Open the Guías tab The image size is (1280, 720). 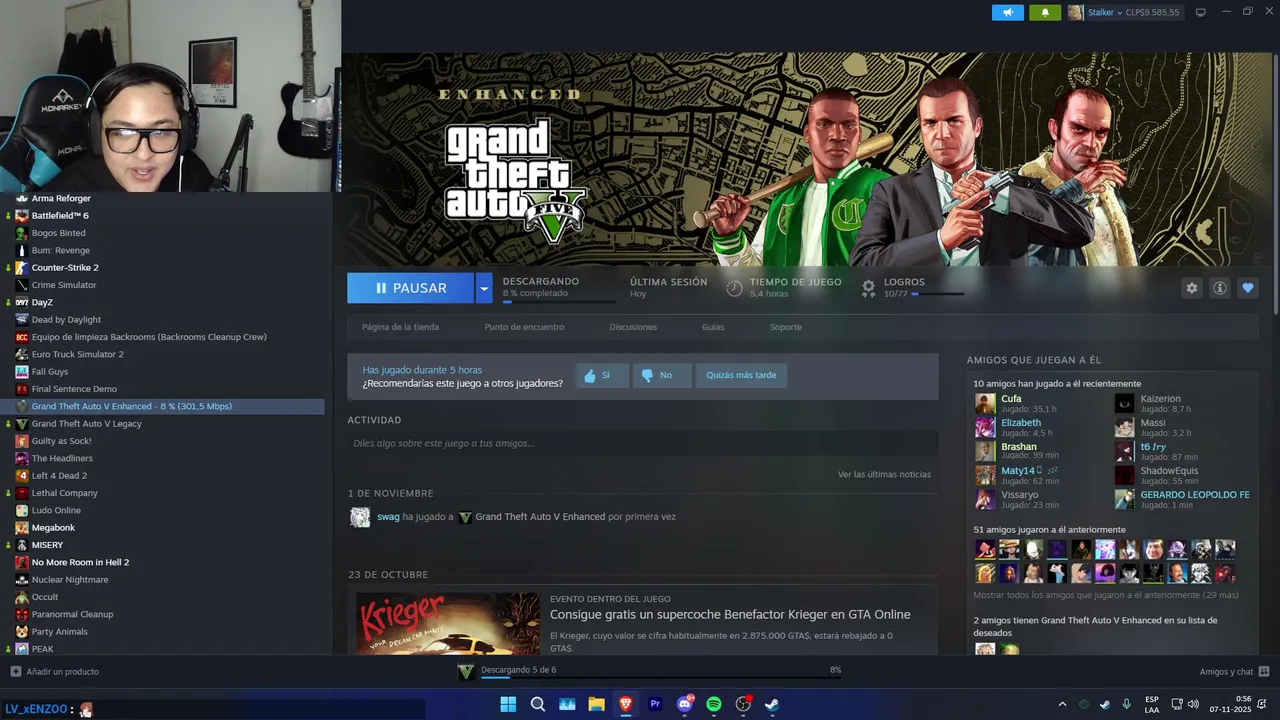tap(713, 327)
